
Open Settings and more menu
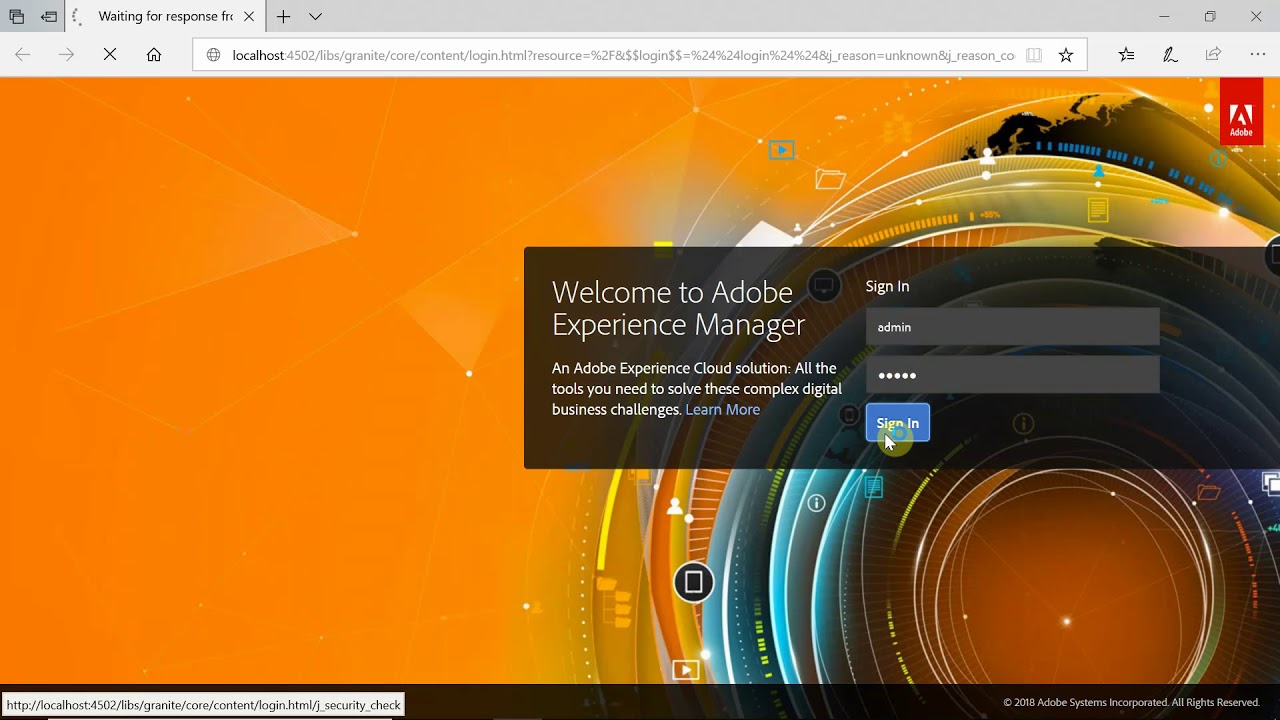click(x=1258, y=55)
